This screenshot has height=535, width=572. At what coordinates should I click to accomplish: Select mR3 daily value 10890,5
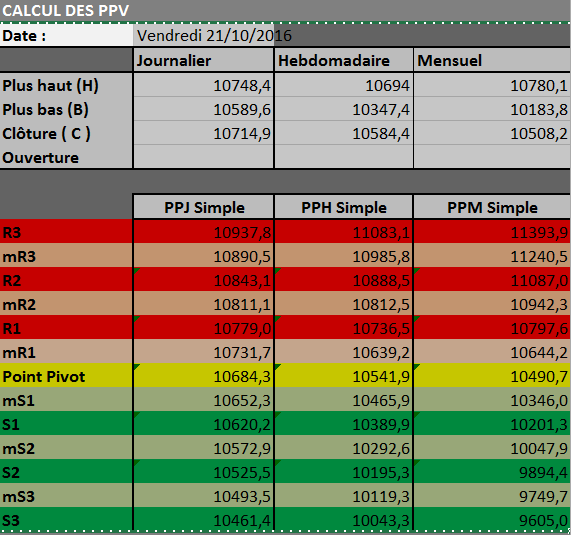204,256
